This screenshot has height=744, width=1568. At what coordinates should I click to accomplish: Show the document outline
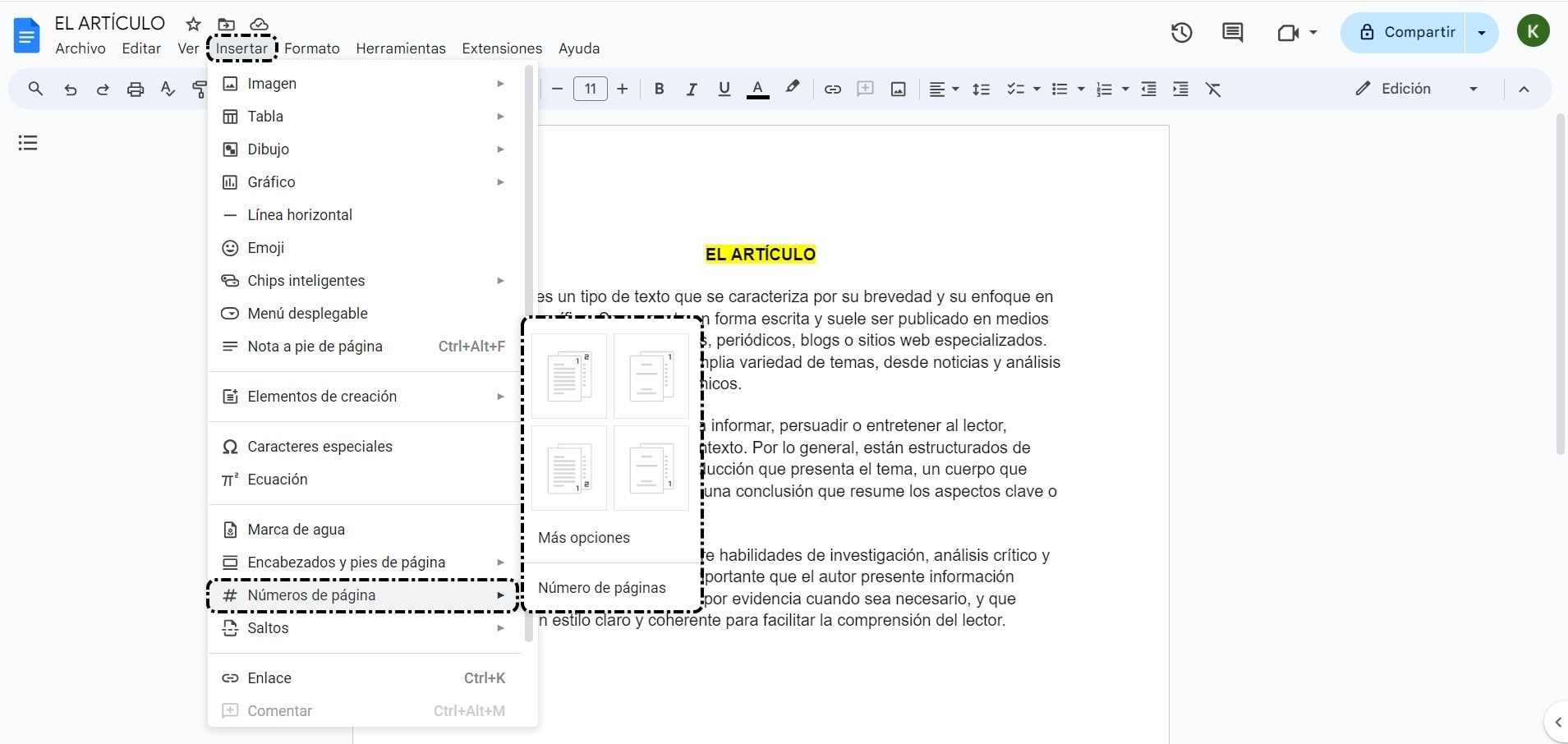pos(28,143)
